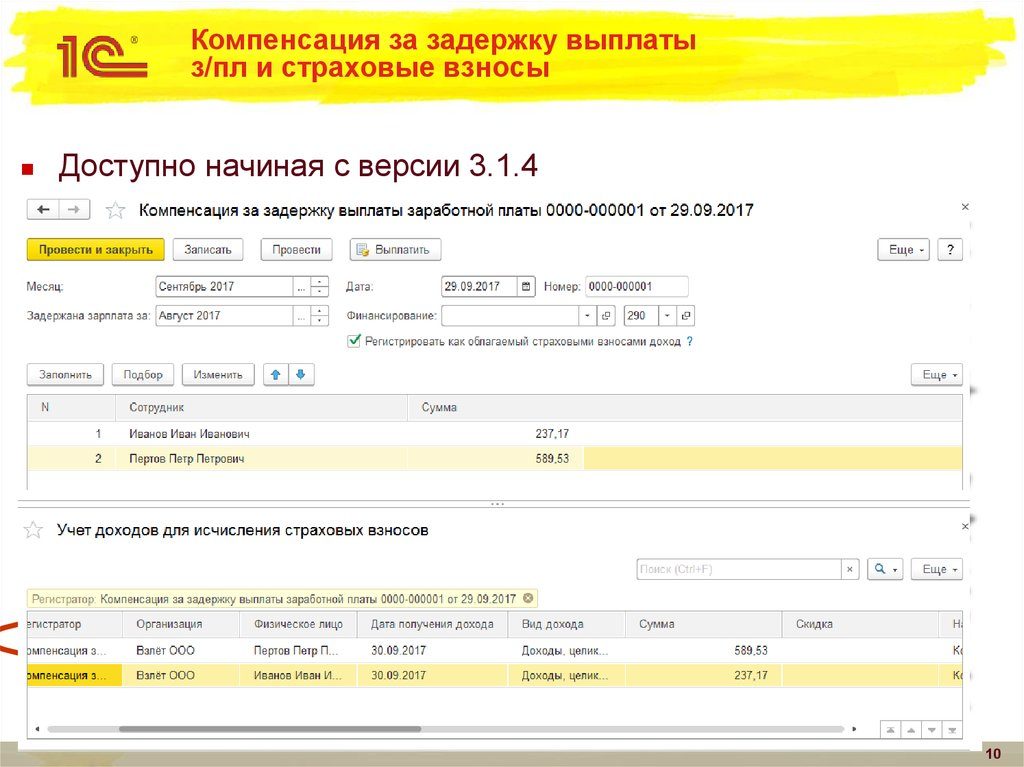Select employee row 'Пертов Петр Петрович'
Screen dimensions: 1024x767
pos(494,459)
